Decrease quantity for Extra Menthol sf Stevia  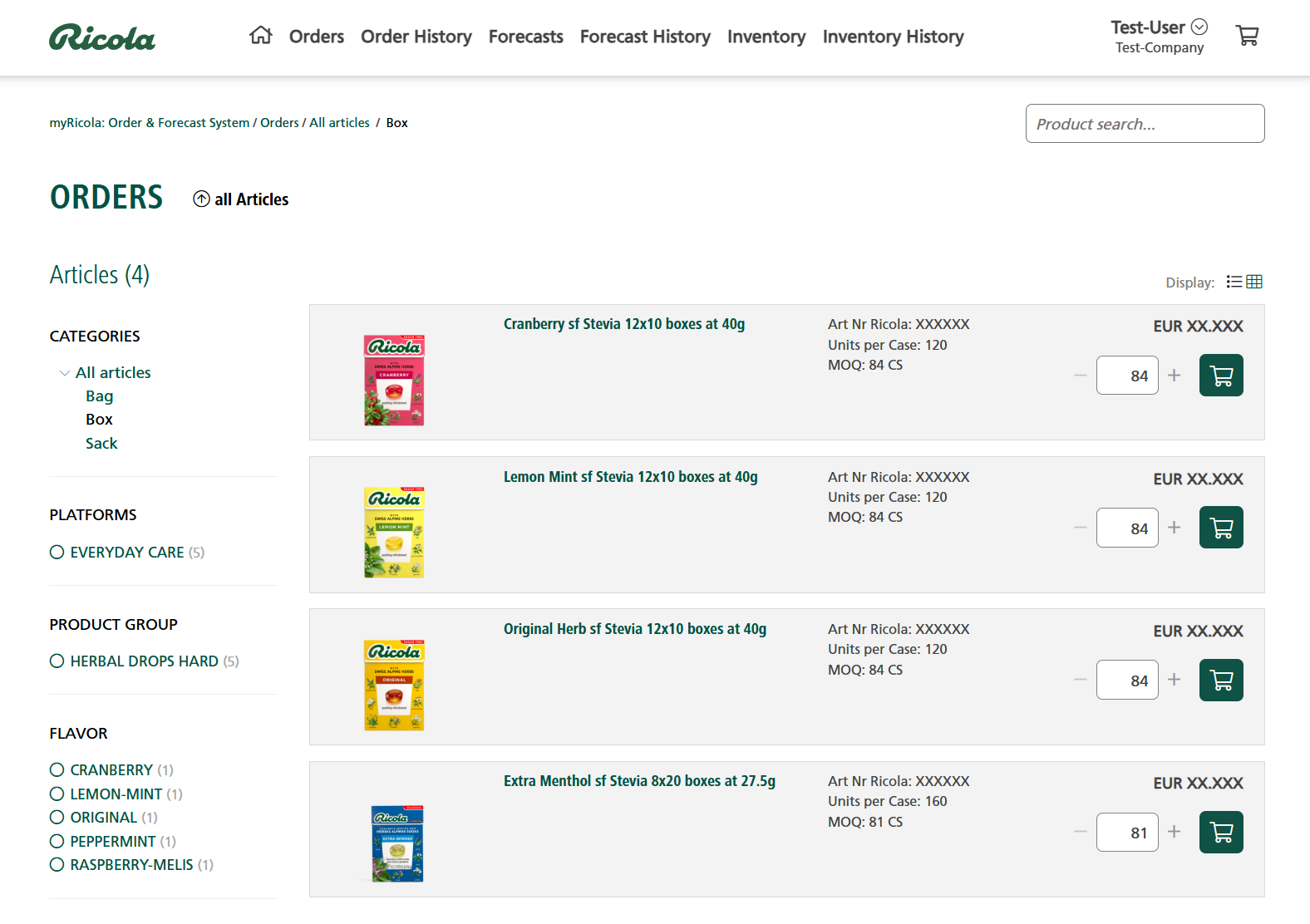coord(1081,832)
